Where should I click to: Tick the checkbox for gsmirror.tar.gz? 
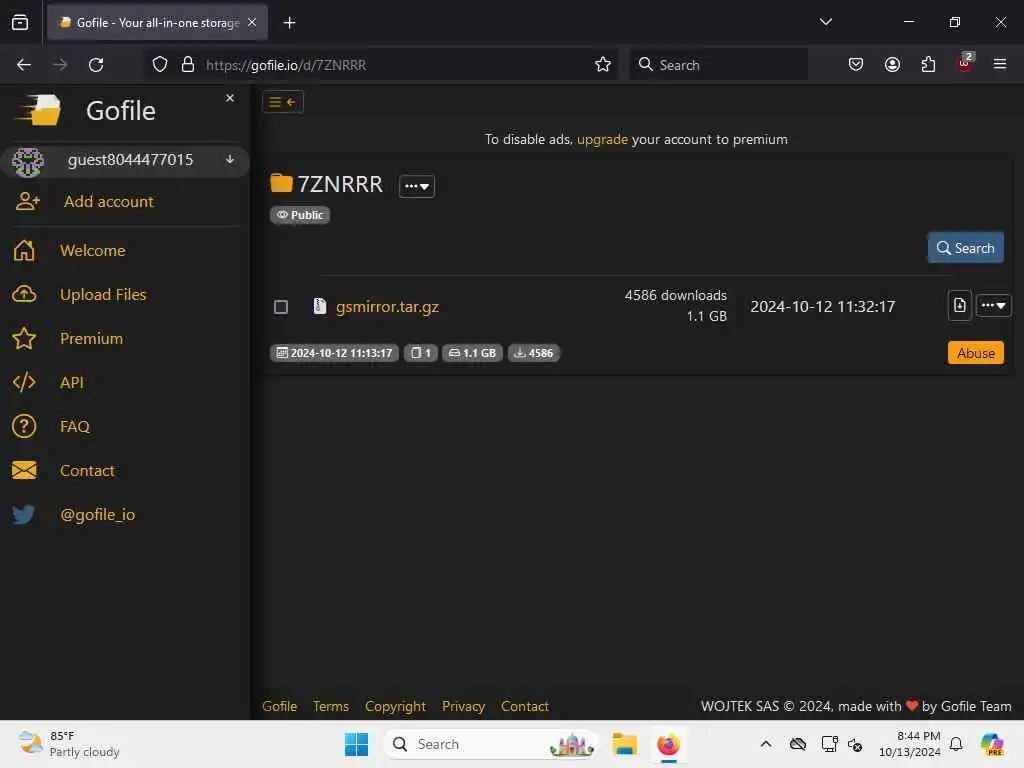coord(281,307)
